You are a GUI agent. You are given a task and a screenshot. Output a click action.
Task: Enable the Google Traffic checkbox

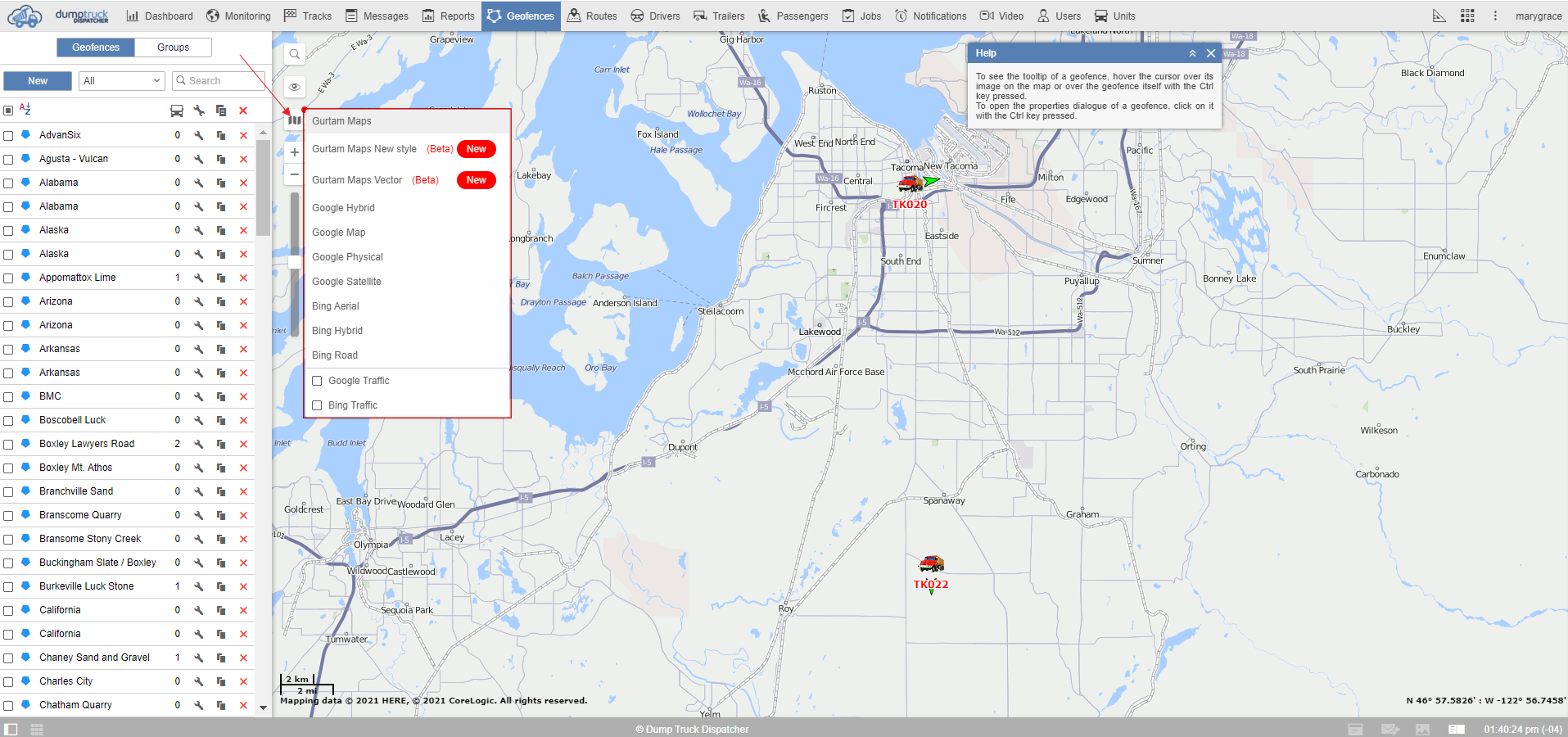pos(317,381)
